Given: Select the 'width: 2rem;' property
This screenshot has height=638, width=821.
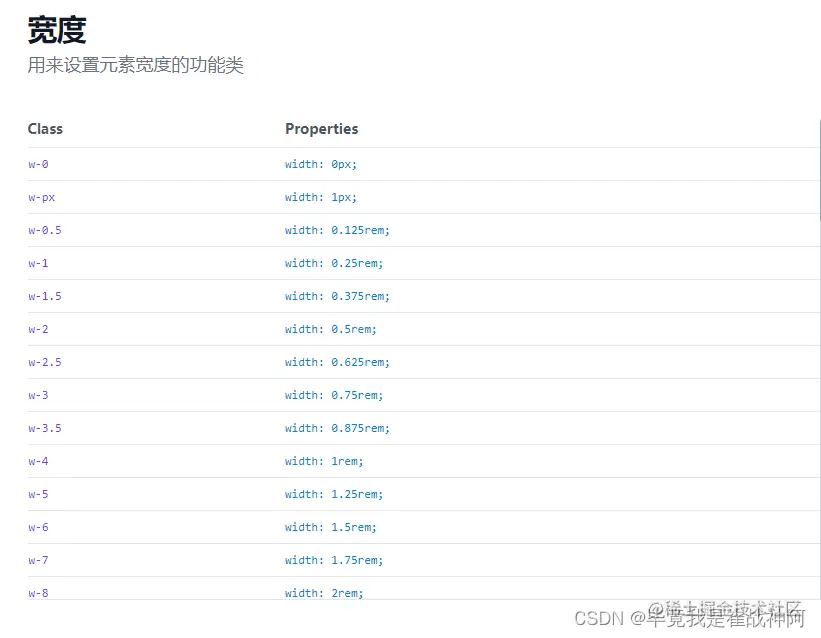Looking at the screenshot, I should click(324, 593).
